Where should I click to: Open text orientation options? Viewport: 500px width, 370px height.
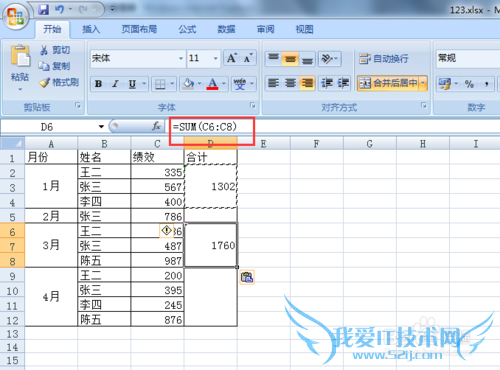(x=329, y=59)
